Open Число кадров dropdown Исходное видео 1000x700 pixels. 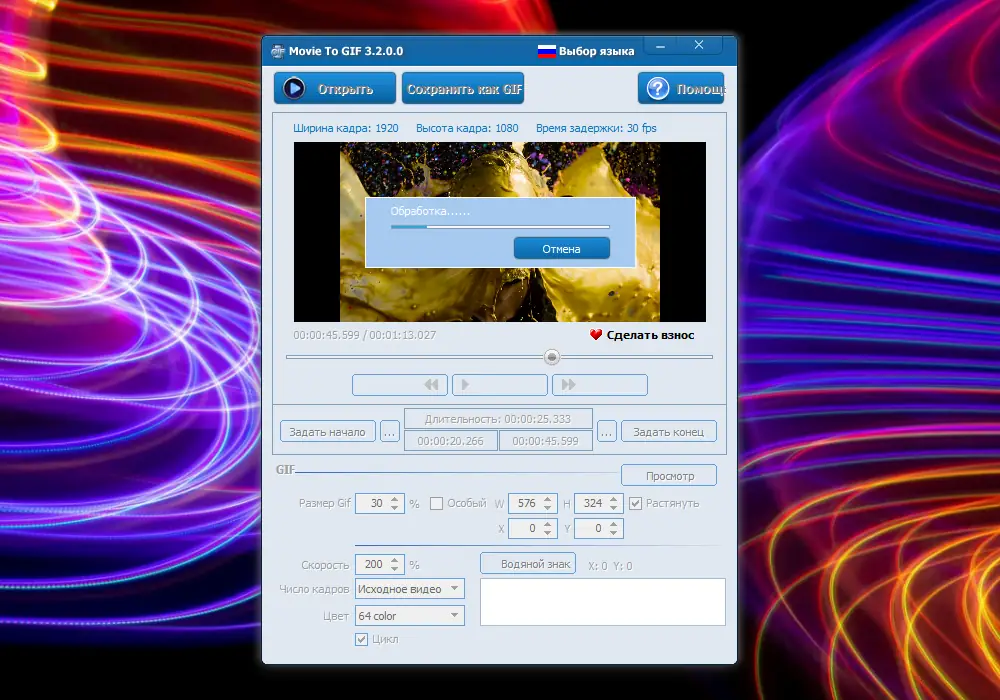point(409,589)
